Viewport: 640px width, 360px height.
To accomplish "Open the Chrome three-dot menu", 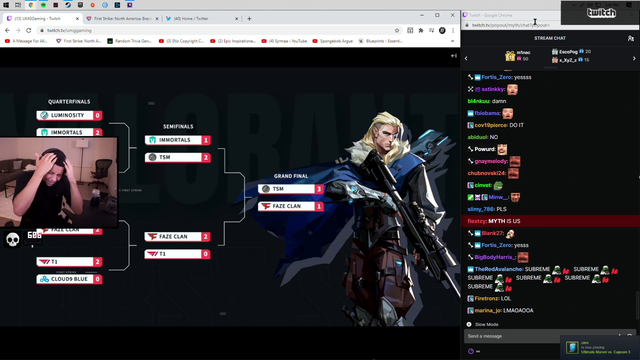I will pyautogui.click(x=453, y=31).
